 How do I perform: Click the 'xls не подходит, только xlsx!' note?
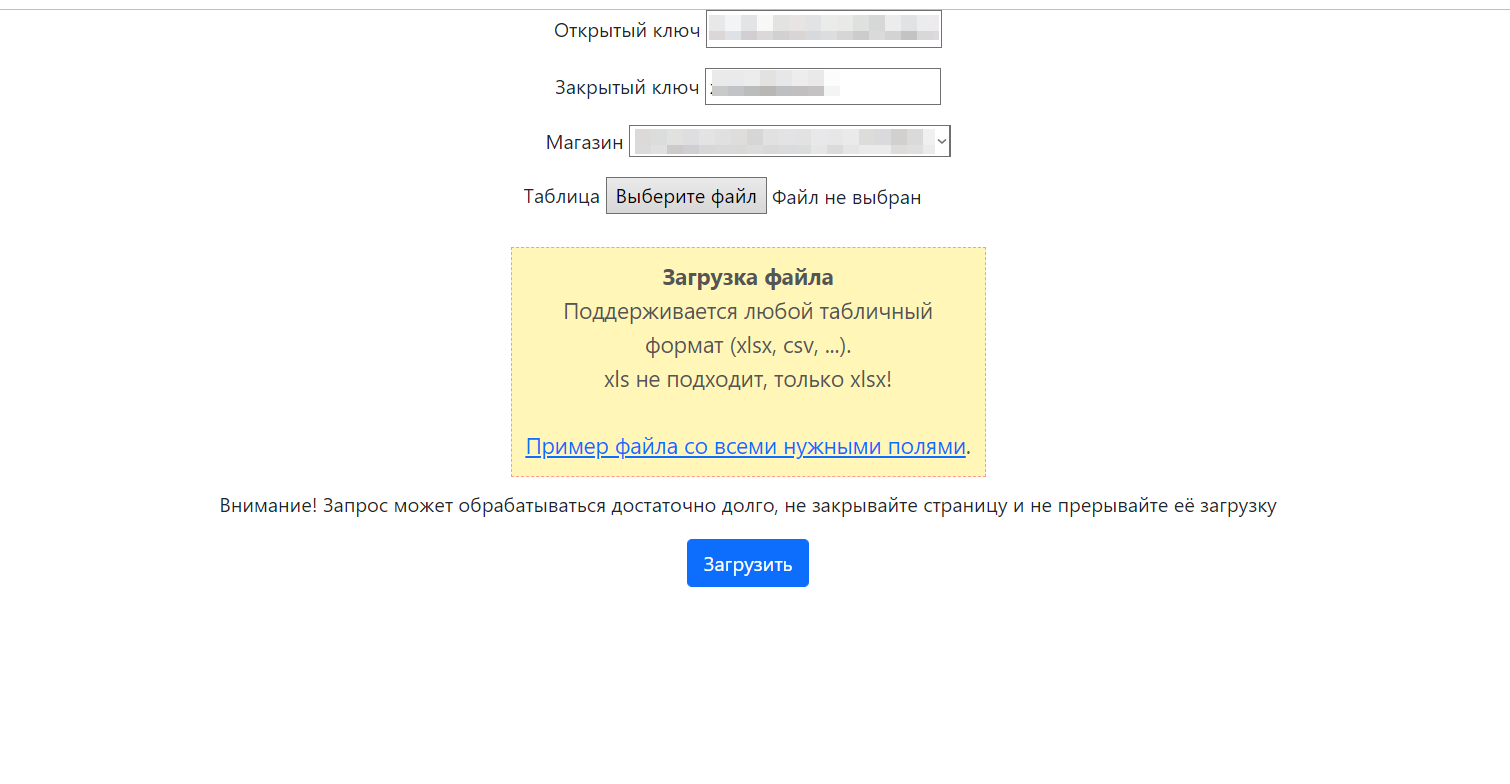pos(748,380)
